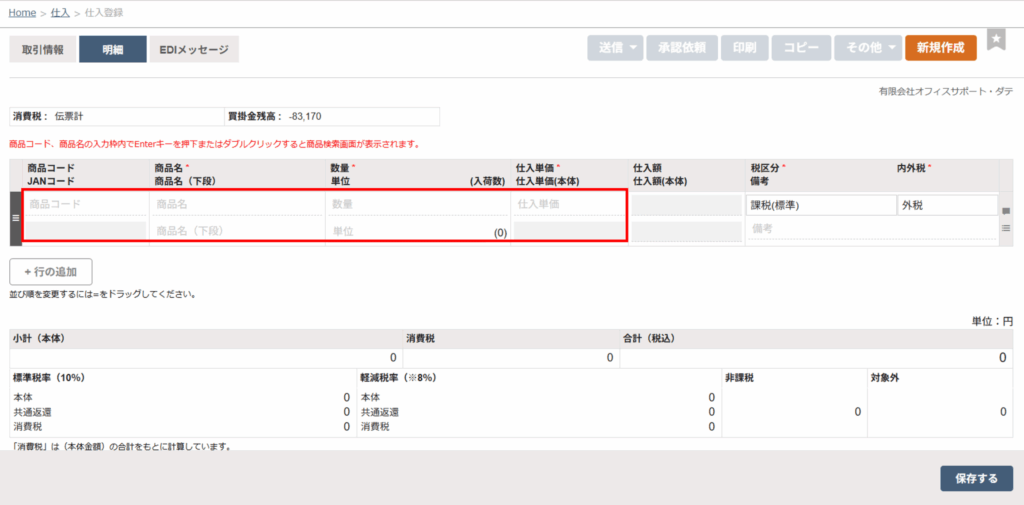Click the 行の追加 button
Viewport: 1024px width, 505px height.
coord(51,272)
